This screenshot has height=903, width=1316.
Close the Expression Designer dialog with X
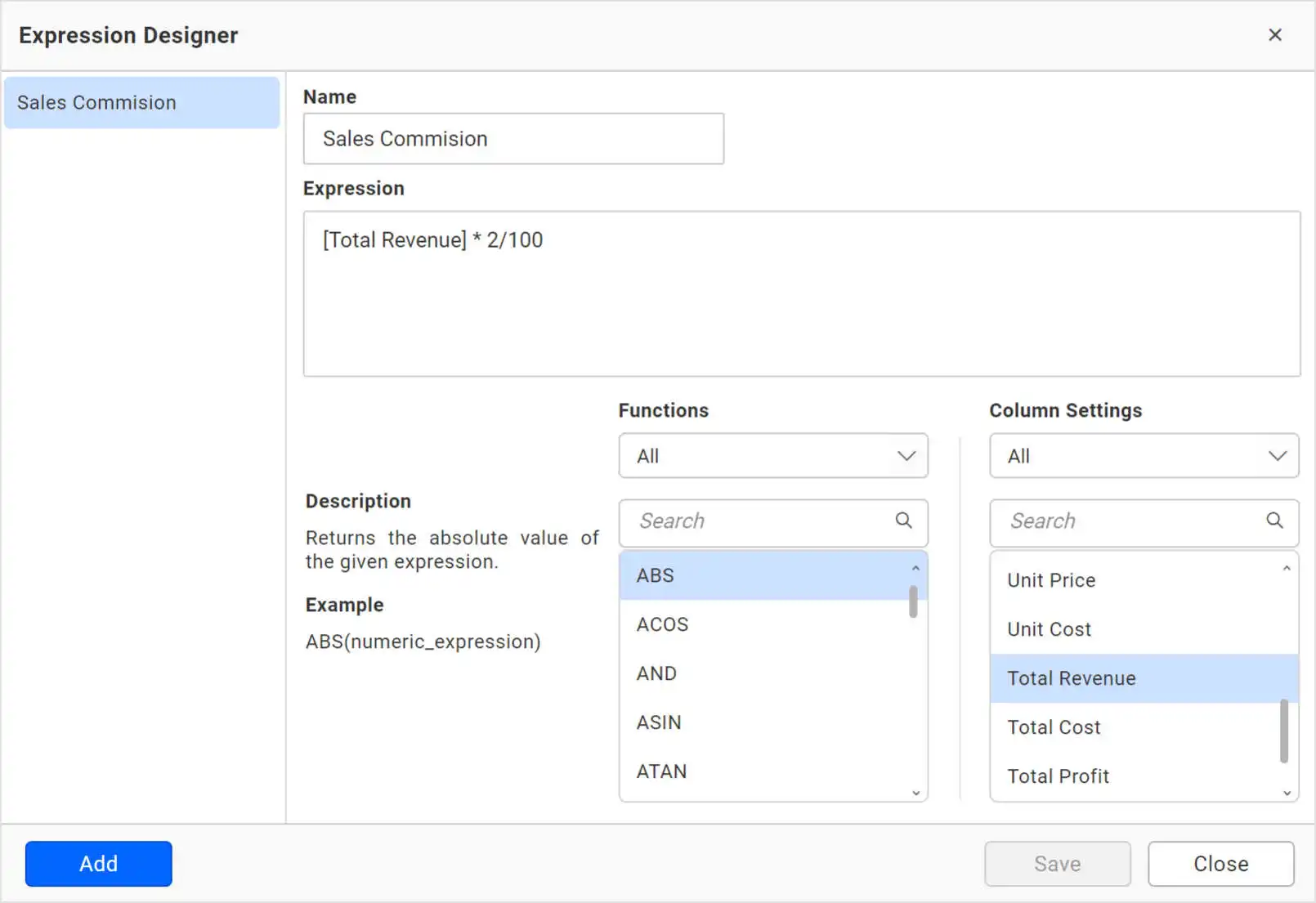point(1274,35)
